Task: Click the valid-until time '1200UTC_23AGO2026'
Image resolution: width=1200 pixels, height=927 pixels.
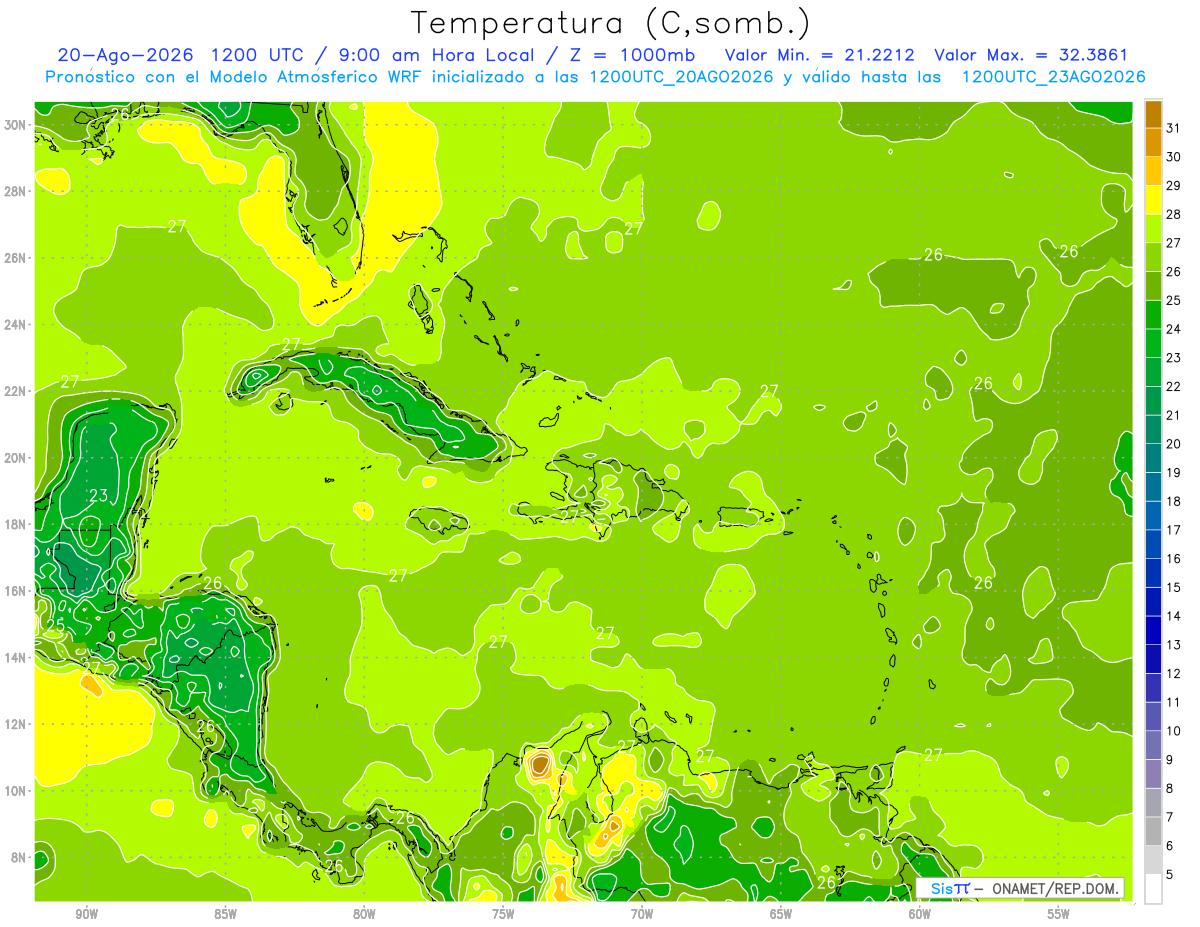Action: [1053, 77]
